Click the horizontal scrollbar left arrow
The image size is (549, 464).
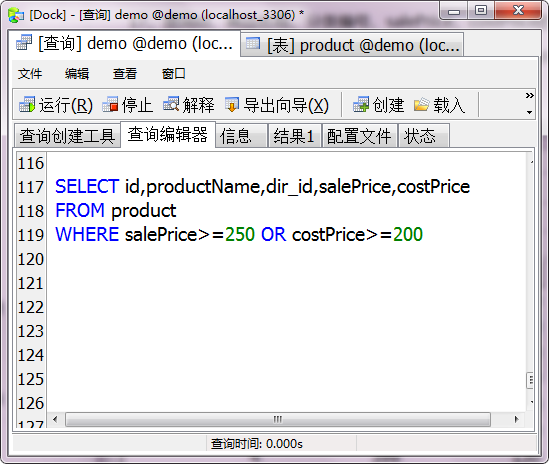[55, 419]
